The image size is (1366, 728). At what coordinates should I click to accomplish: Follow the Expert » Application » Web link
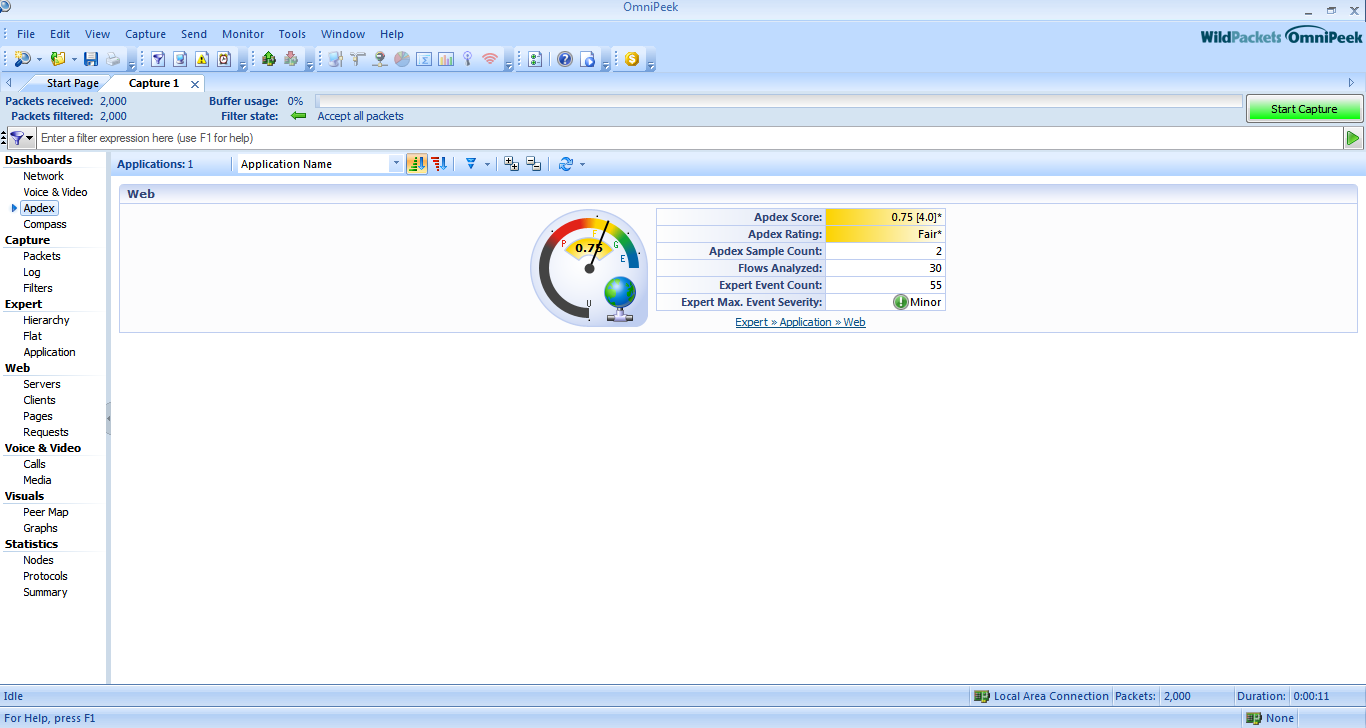coord(800,322)
